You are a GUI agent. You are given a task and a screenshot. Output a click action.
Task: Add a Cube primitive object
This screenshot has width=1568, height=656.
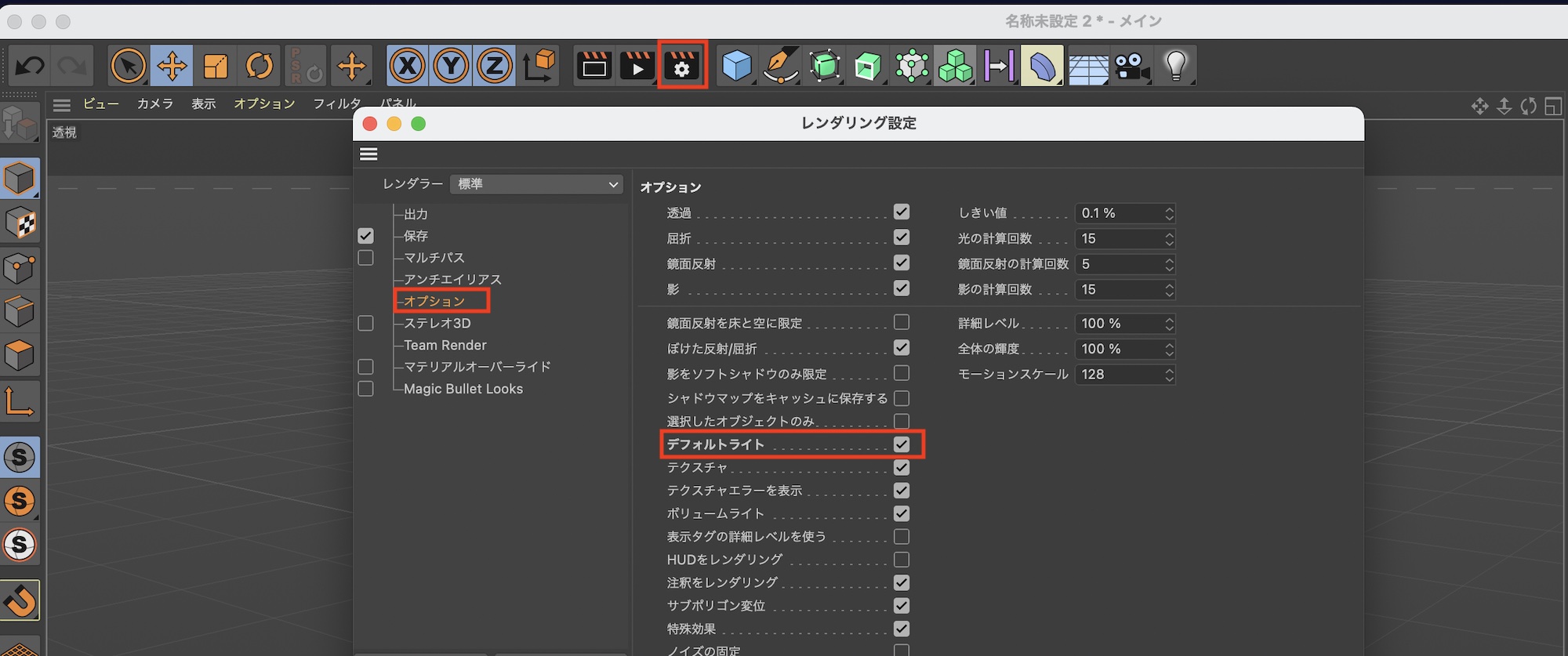735,66
